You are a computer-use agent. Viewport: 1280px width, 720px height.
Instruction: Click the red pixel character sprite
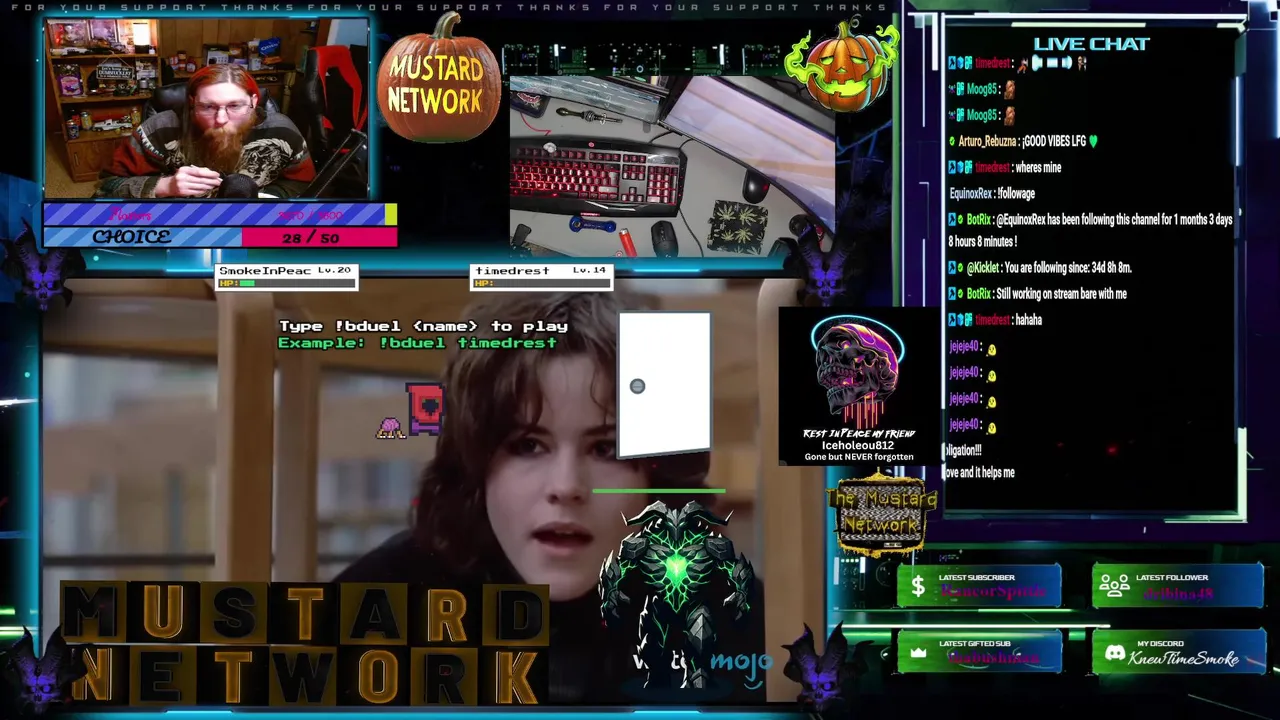(425, 410)
